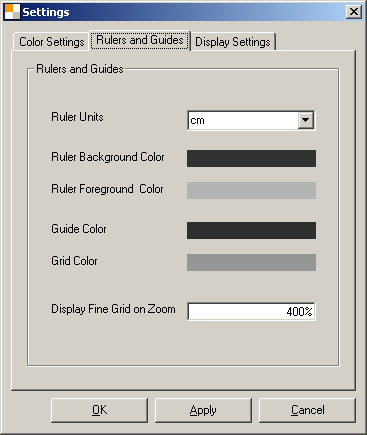Viewport: 367px width, 435px height.
Task: Click the Settings title bar text
Action: pyautogui.click(x=46, y=12)
